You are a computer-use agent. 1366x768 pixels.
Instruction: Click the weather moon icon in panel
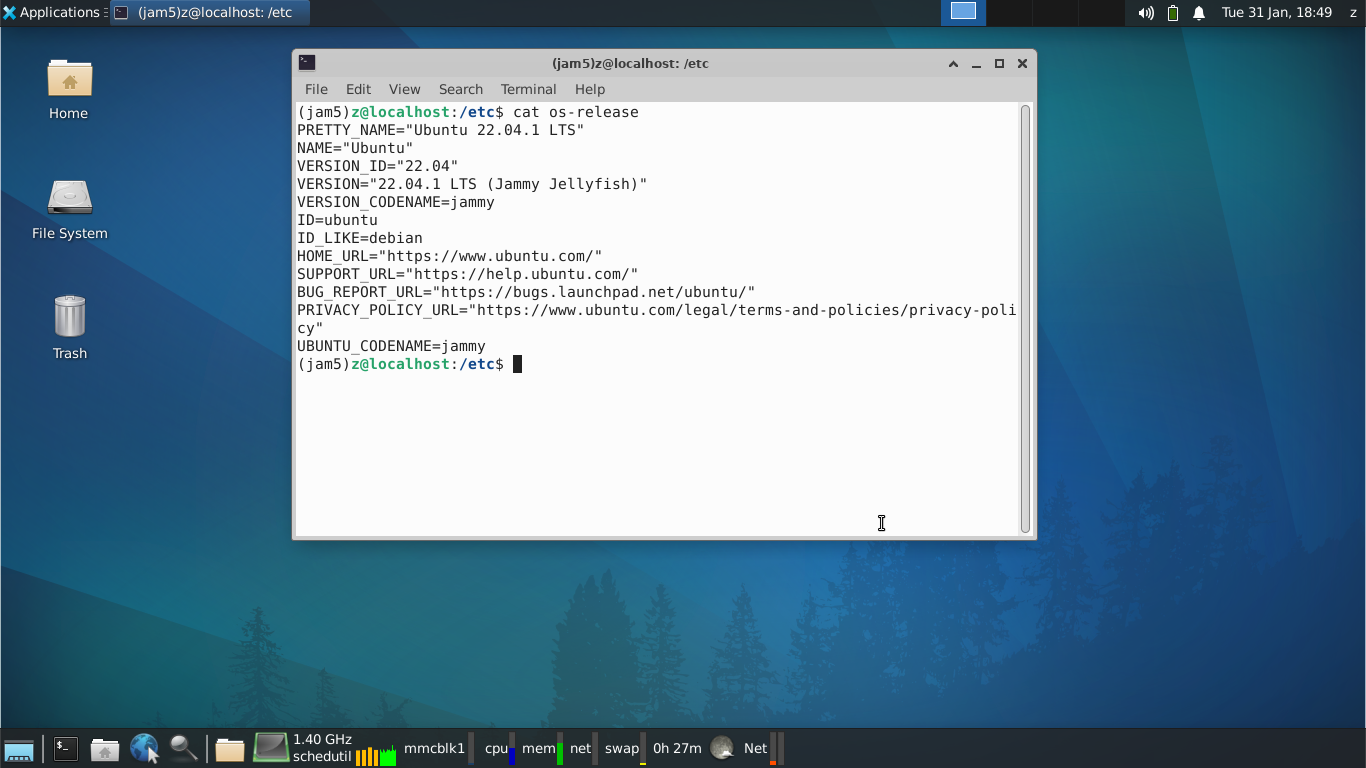[x=722, y=748]
